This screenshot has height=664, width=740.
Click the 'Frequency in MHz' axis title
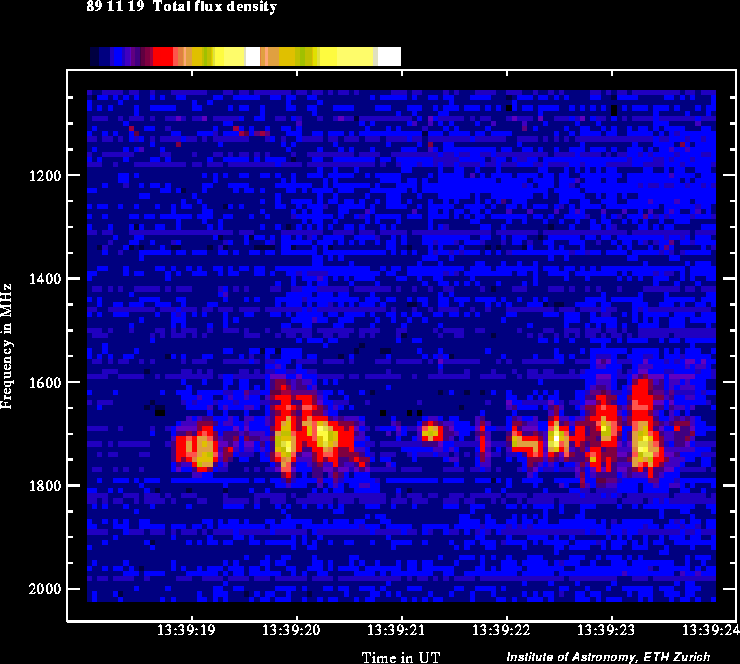coord(6,347)
